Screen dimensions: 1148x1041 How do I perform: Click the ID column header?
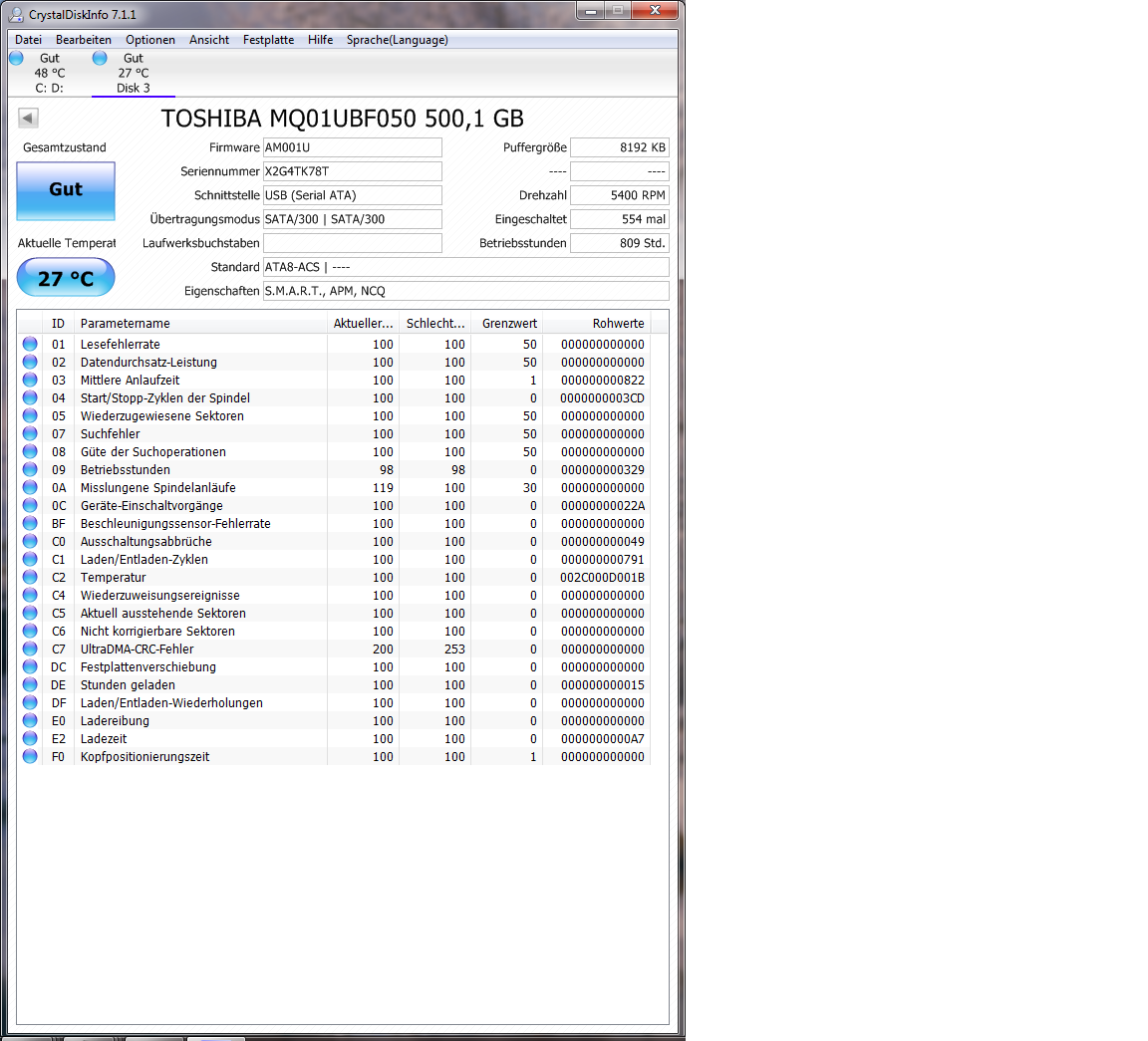click(x=59, y=323)
